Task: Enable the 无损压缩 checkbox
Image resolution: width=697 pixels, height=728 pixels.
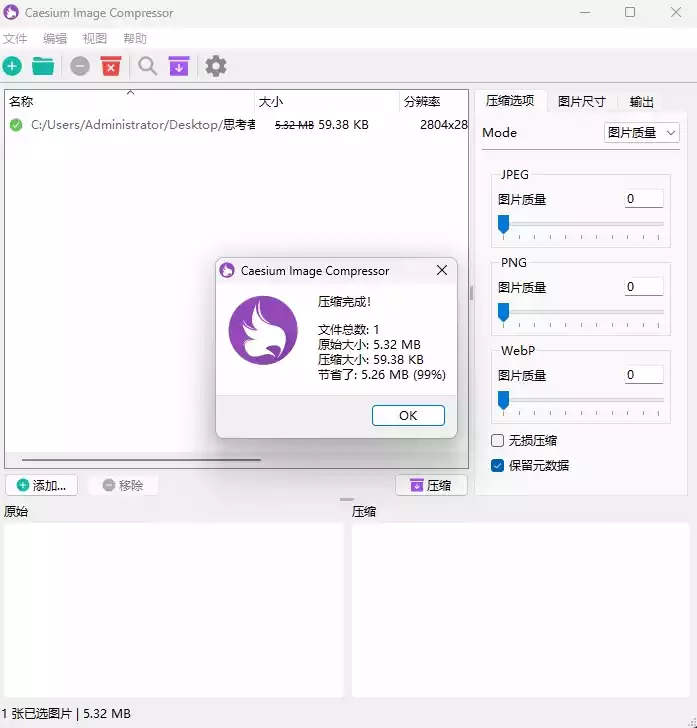Action: pos(498,441)
